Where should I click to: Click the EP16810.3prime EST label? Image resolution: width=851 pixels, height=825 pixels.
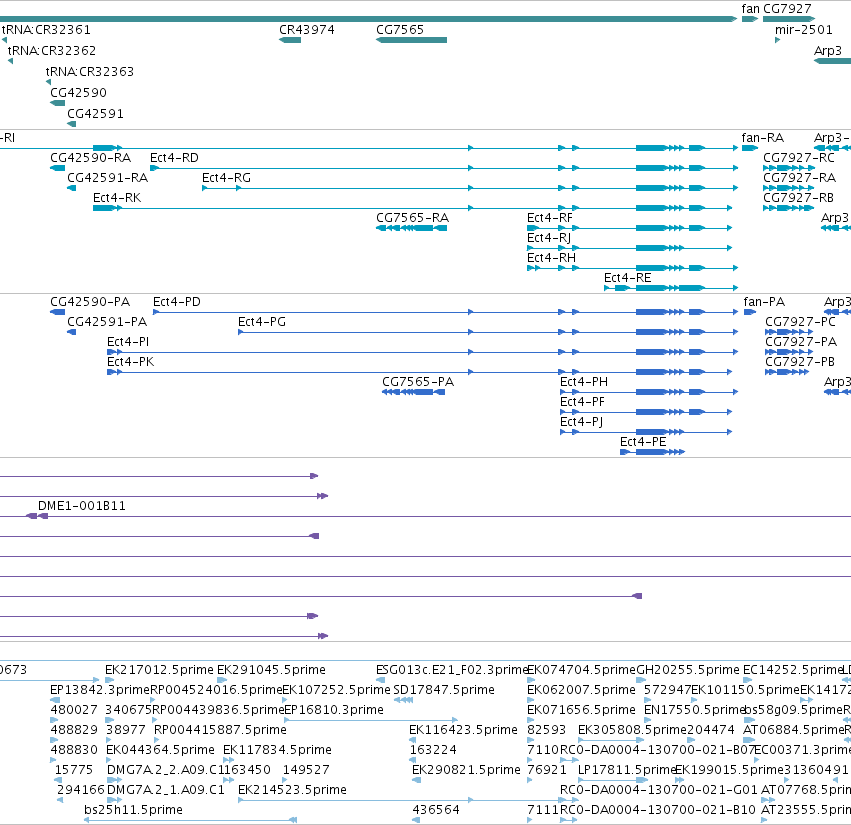click(334, 710)
